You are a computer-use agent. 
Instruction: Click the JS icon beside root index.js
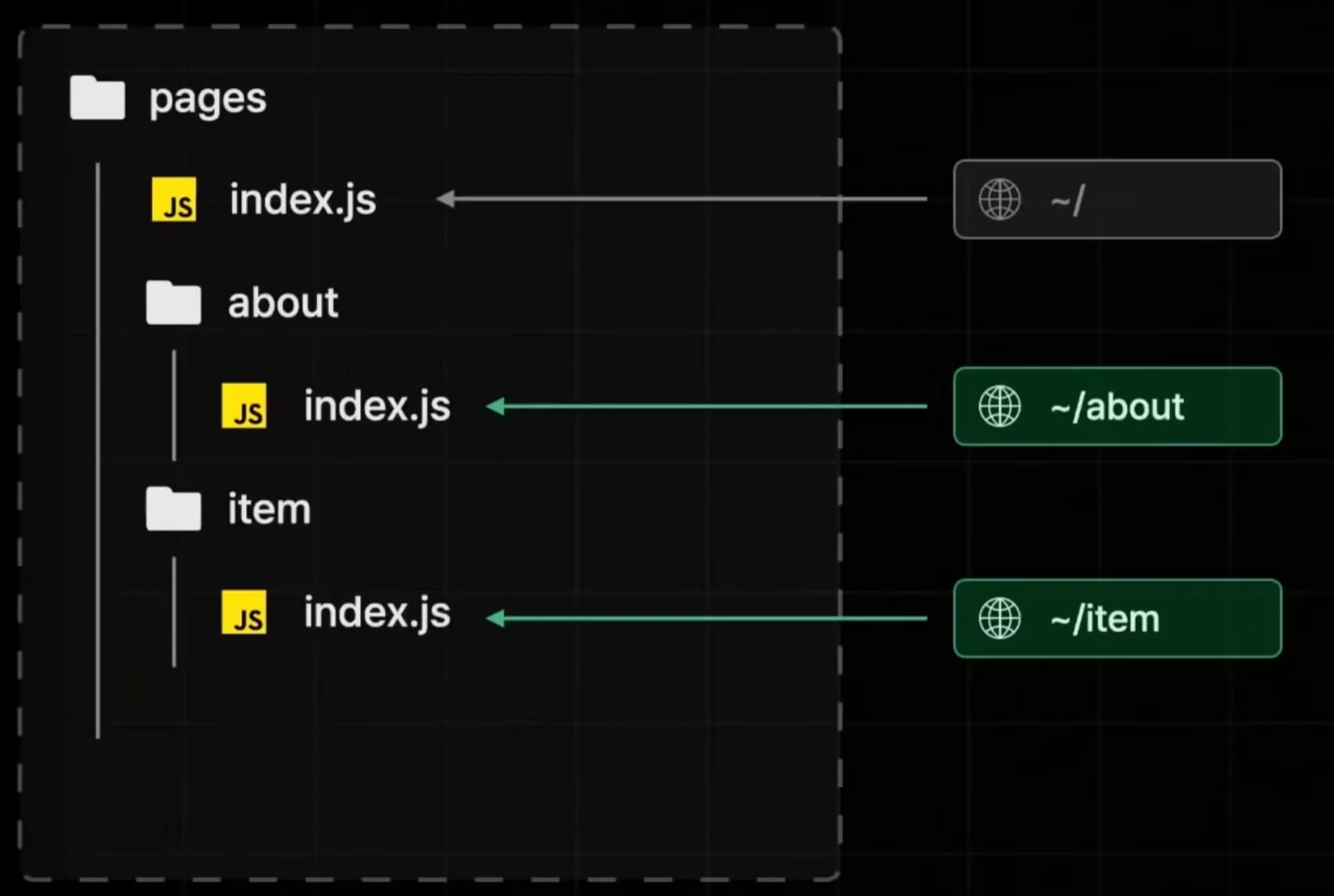(174, 199)
